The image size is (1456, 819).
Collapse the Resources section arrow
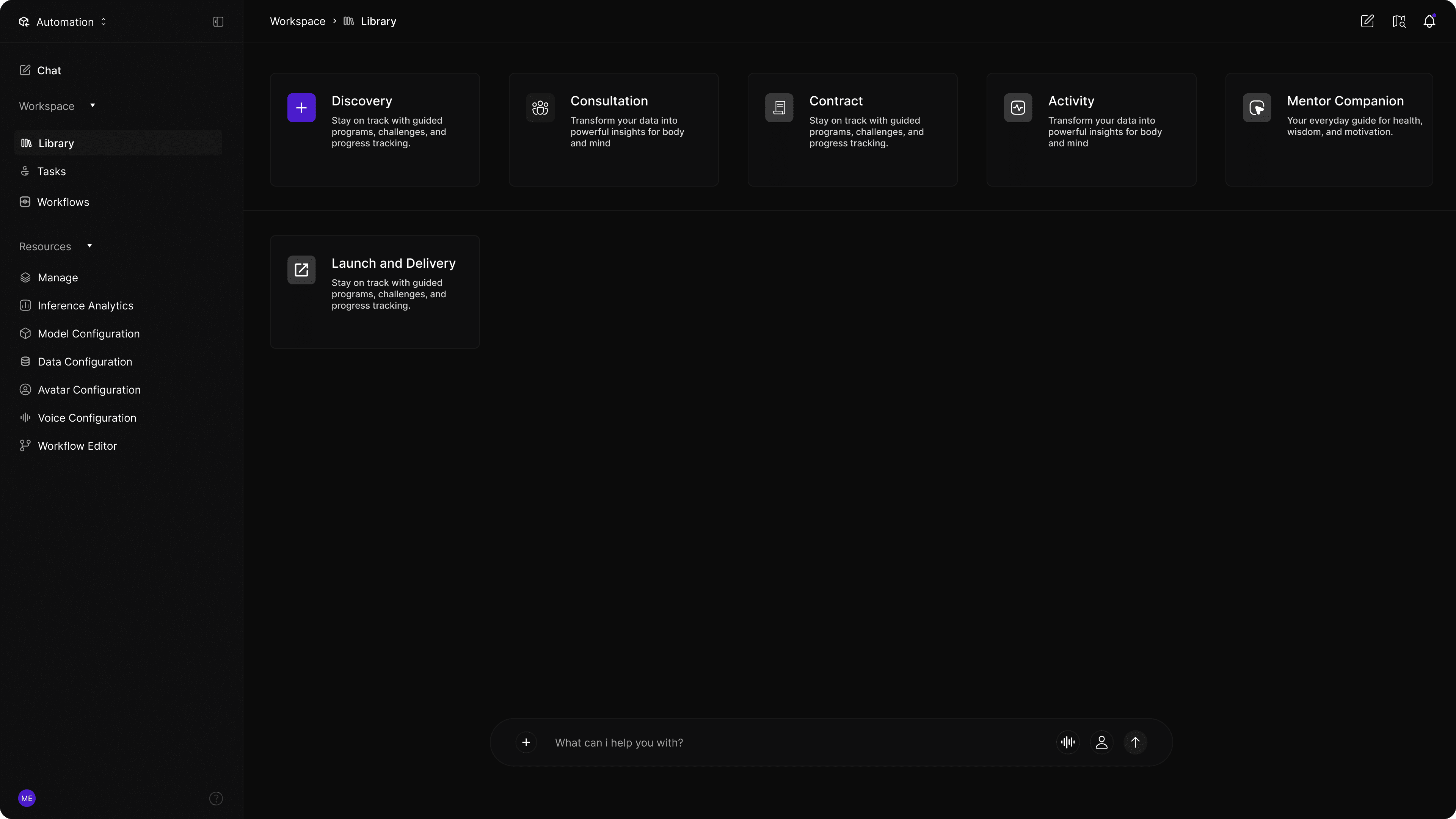tap(89, 245)
